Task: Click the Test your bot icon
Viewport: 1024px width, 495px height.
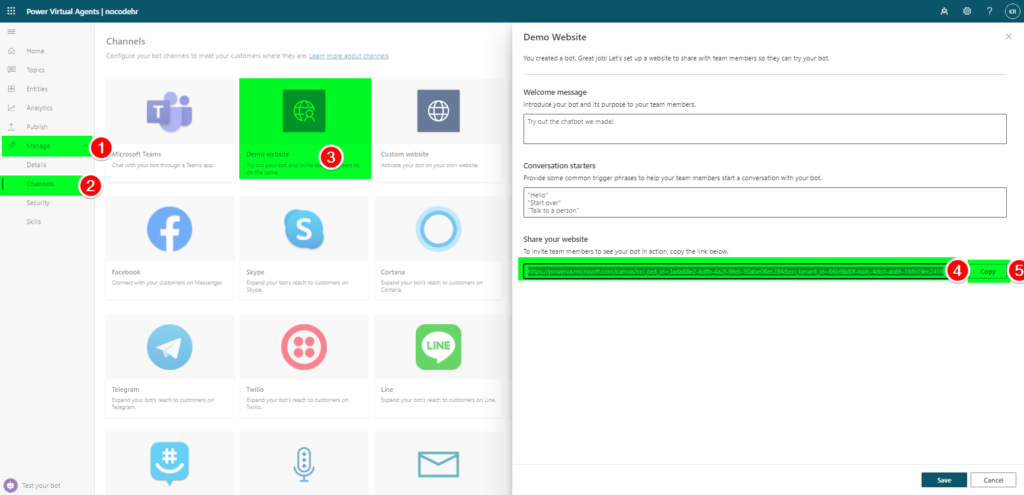Action: pos(10,485)
